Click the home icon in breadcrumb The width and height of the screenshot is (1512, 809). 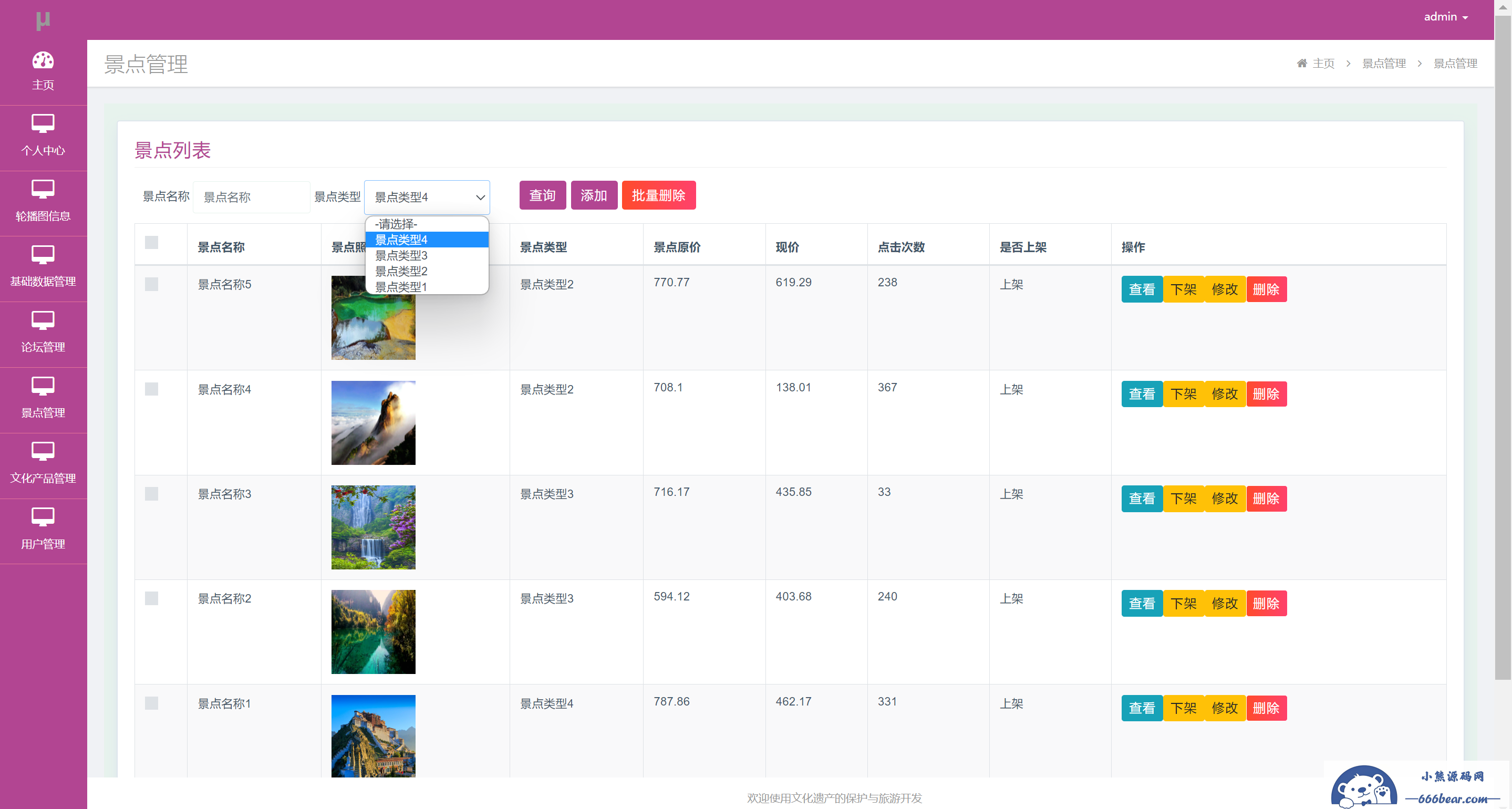click(1301, 63)
